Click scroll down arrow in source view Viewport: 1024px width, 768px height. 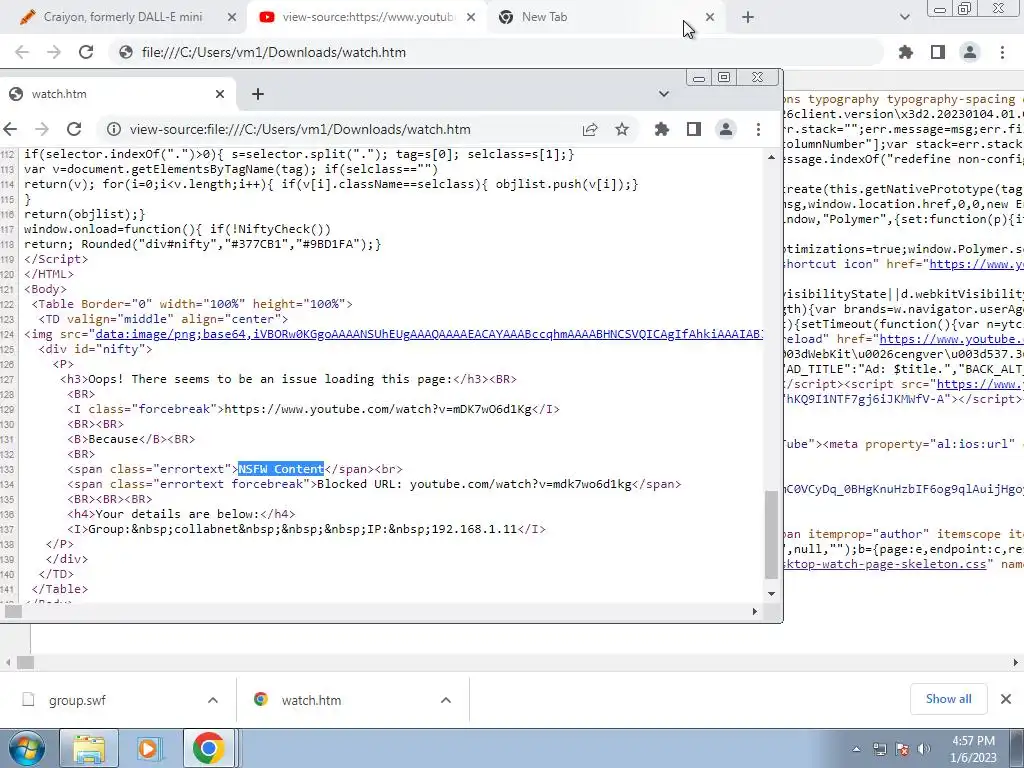[x=771, y=594]
